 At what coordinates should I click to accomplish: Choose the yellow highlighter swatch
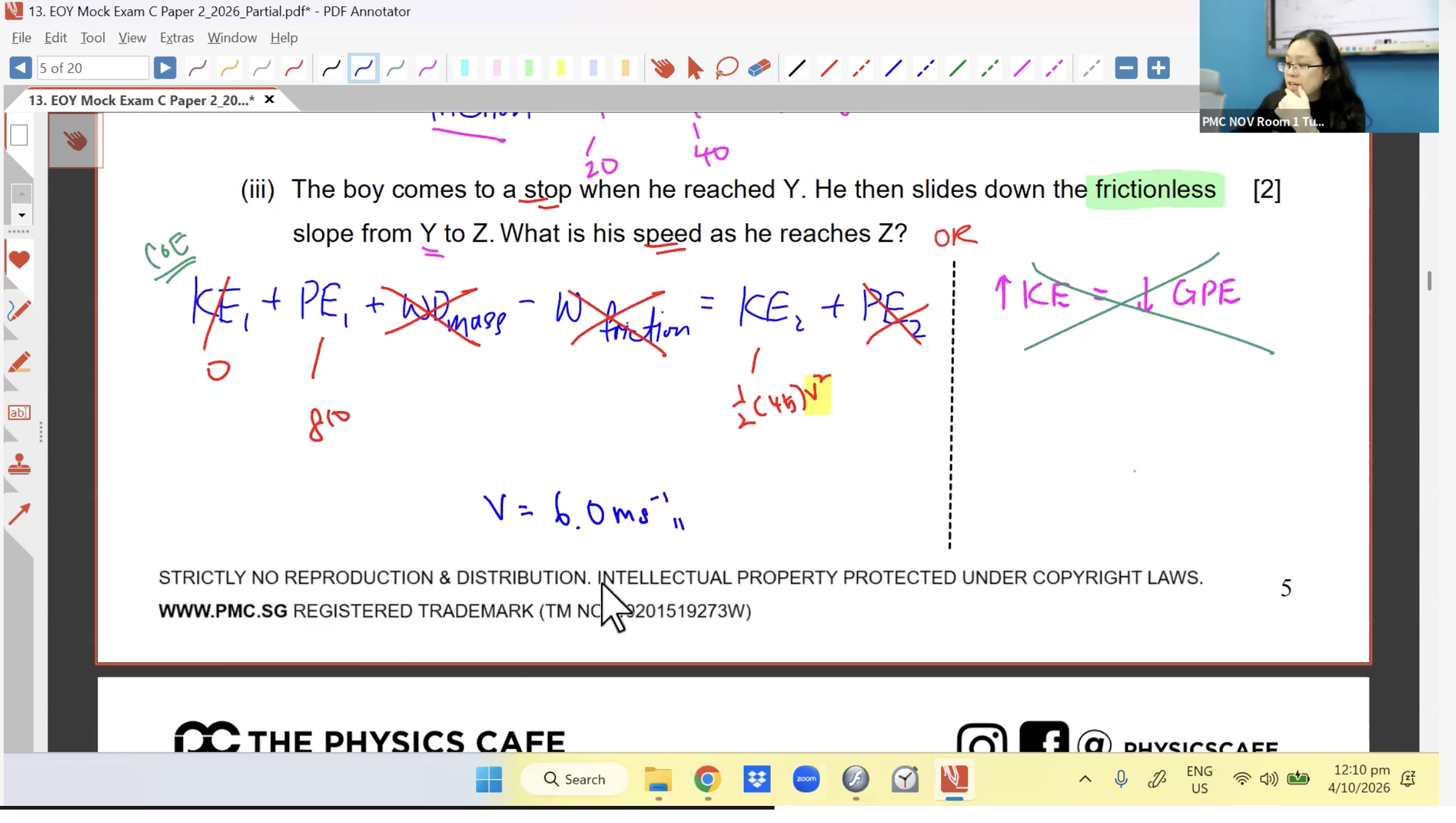point(561,68)
